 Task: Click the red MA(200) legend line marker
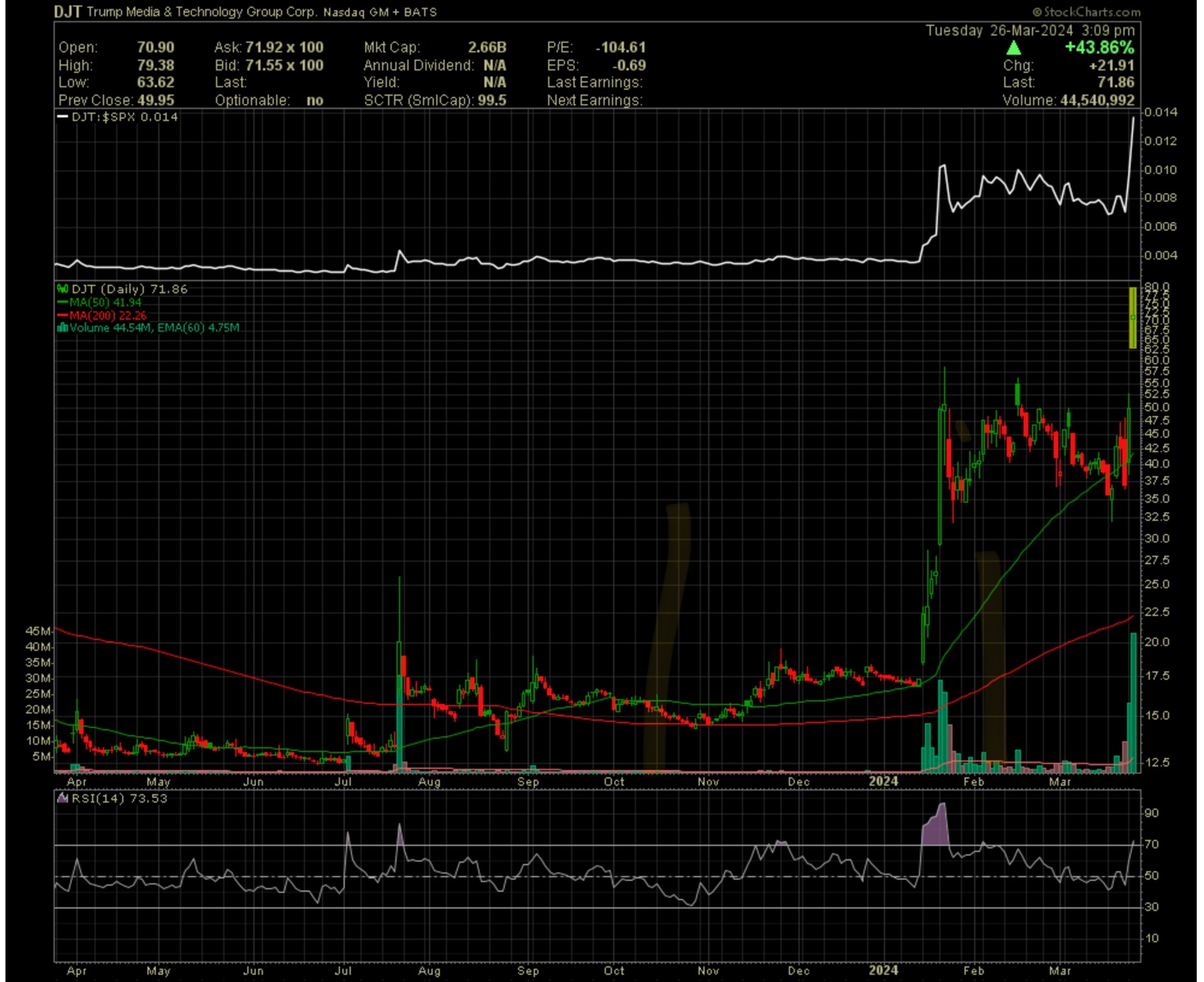click(62, 315)
